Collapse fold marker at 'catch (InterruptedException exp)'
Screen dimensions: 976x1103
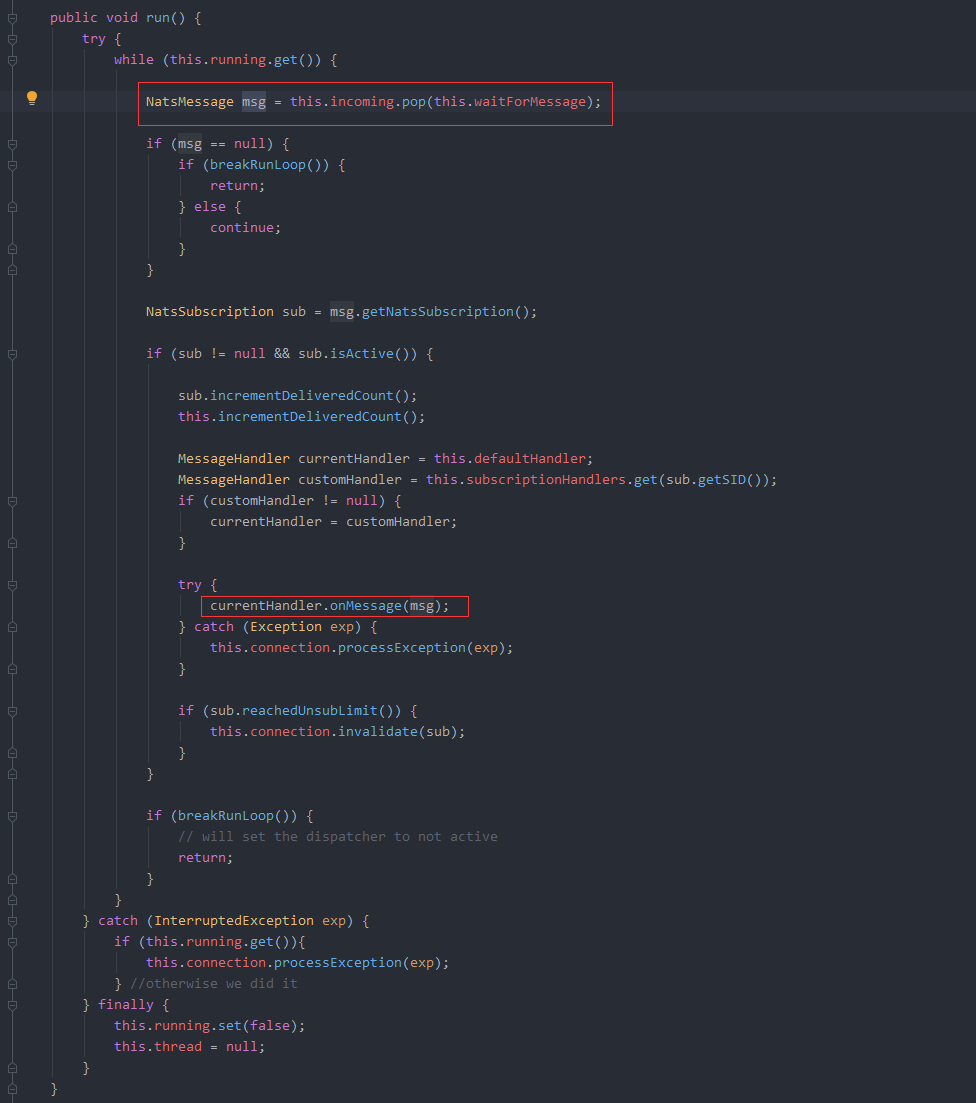[x=13, y=922]
